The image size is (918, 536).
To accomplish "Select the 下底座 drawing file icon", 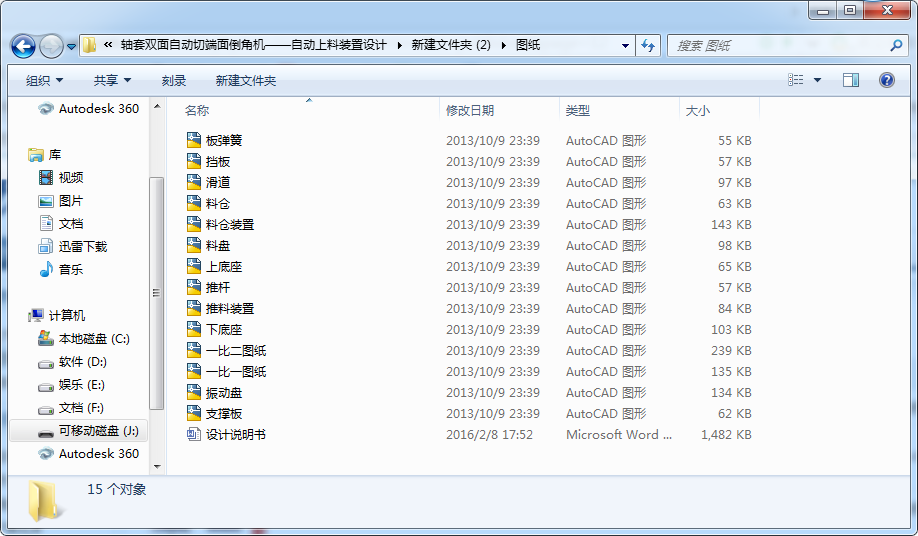I will point(194,329).
